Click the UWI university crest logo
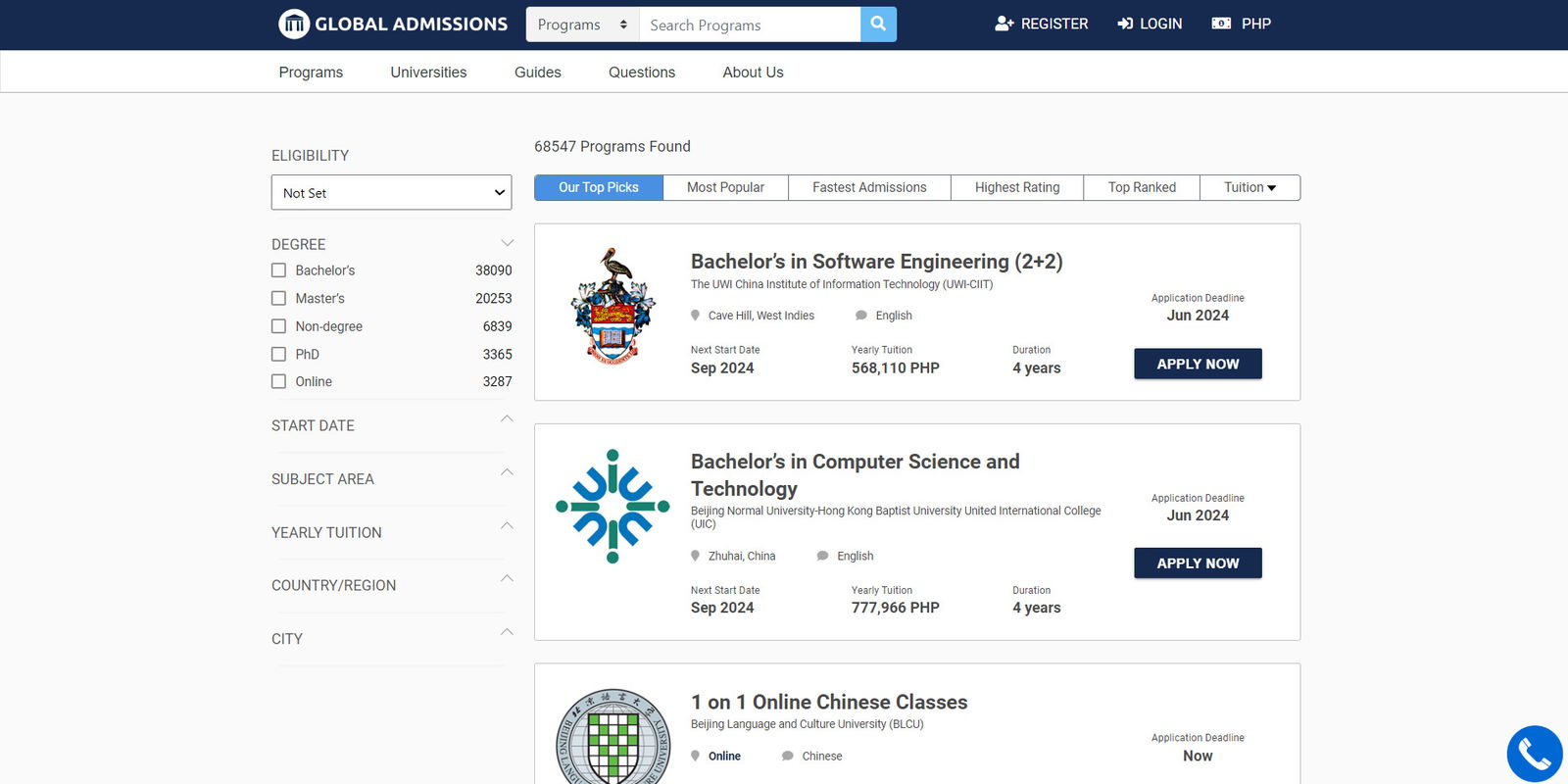 click(612, 308)
